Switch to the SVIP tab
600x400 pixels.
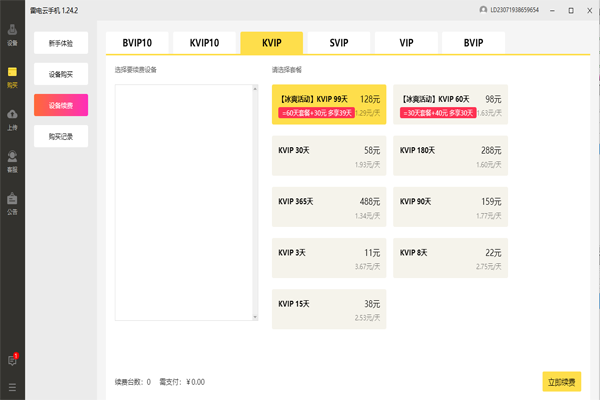(x=338, y=43)
